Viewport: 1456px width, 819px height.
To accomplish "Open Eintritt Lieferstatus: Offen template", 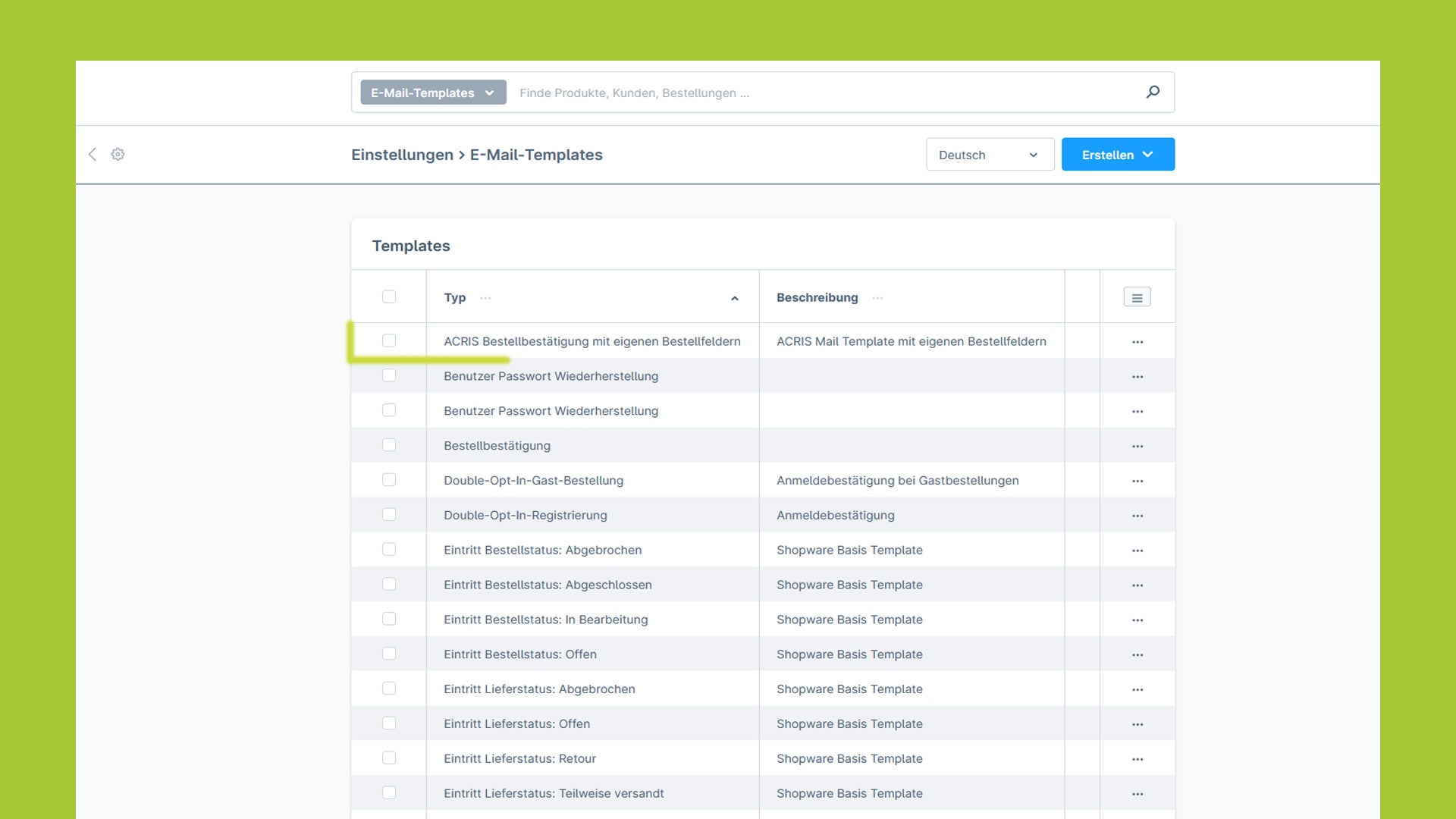I will point(516,724).
